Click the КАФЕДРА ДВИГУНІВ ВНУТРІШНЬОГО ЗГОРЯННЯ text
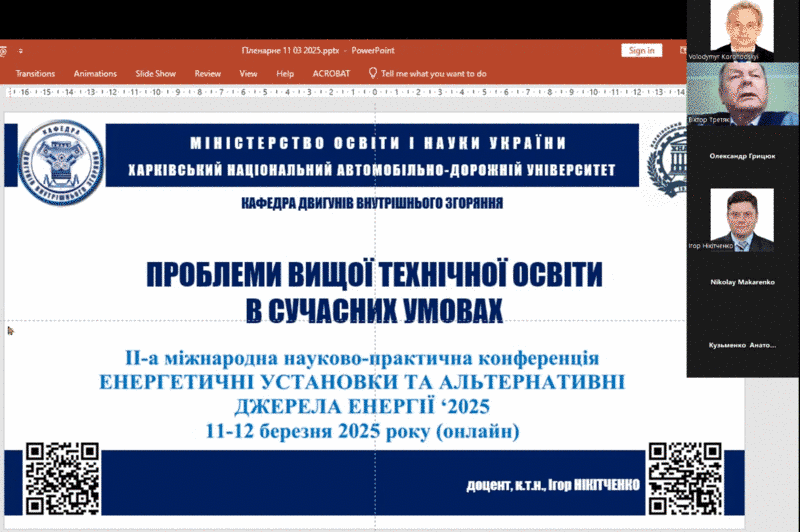The height and width of the screenshot is (532, 800). pyautogui.click(x=372, y=203)
